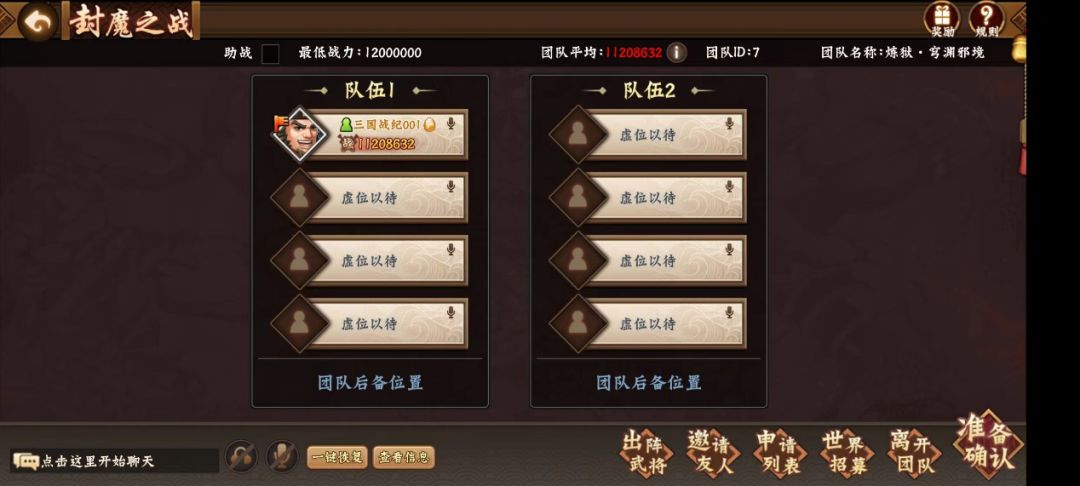
Task: Select the 三国战纪001 player avatar
Action: [x=300, y=134]
